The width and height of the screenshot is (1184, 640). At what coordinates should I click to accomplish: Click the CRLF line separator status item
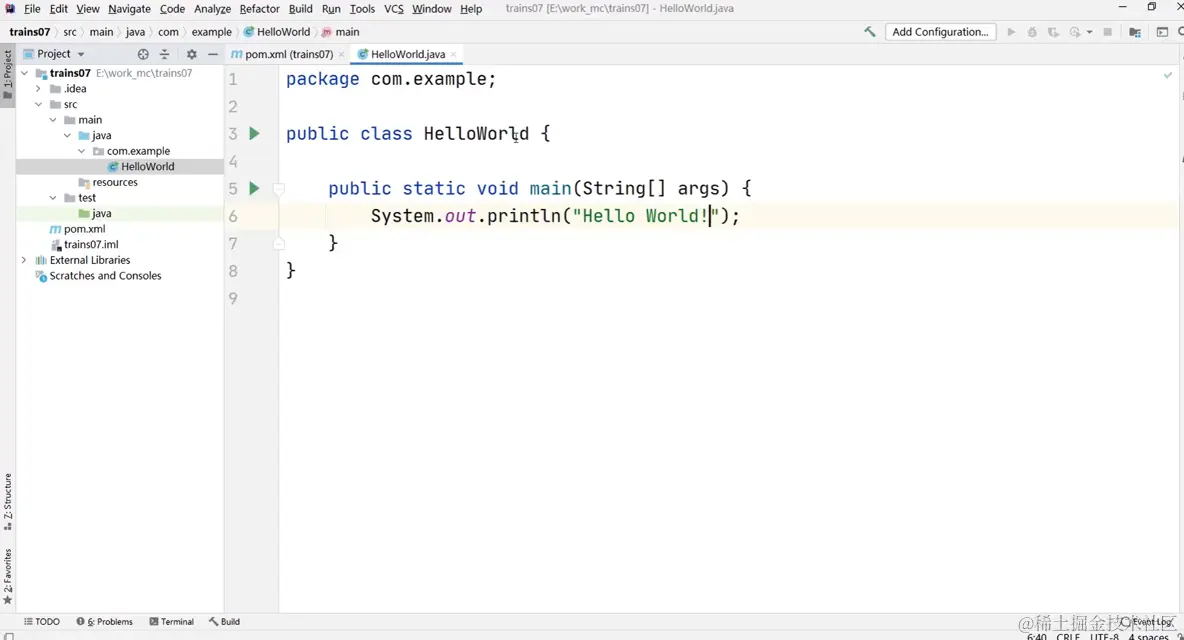tap(1068, 636)
